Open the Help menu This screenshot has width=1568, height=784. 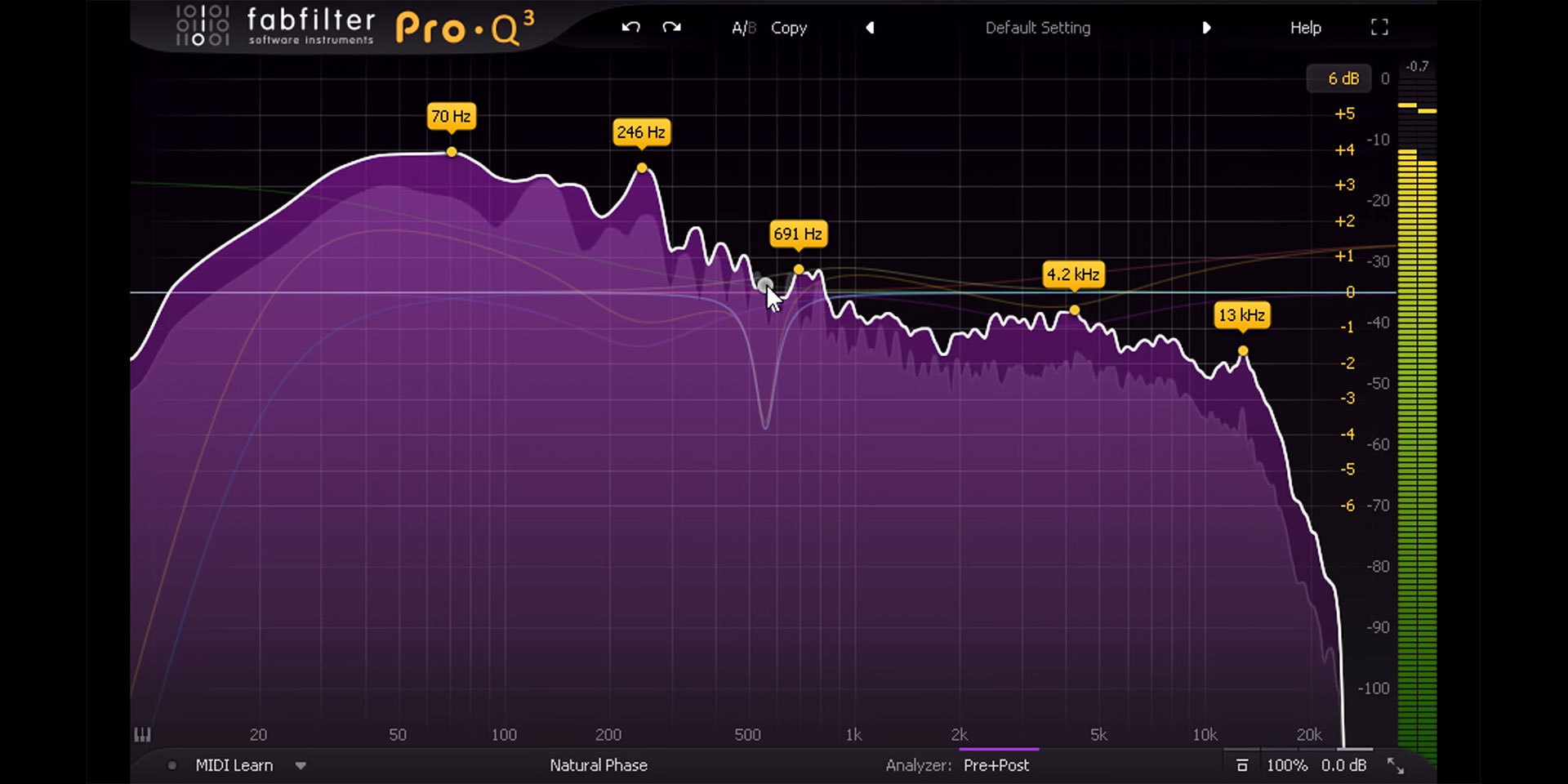[x=1305, y=28]
